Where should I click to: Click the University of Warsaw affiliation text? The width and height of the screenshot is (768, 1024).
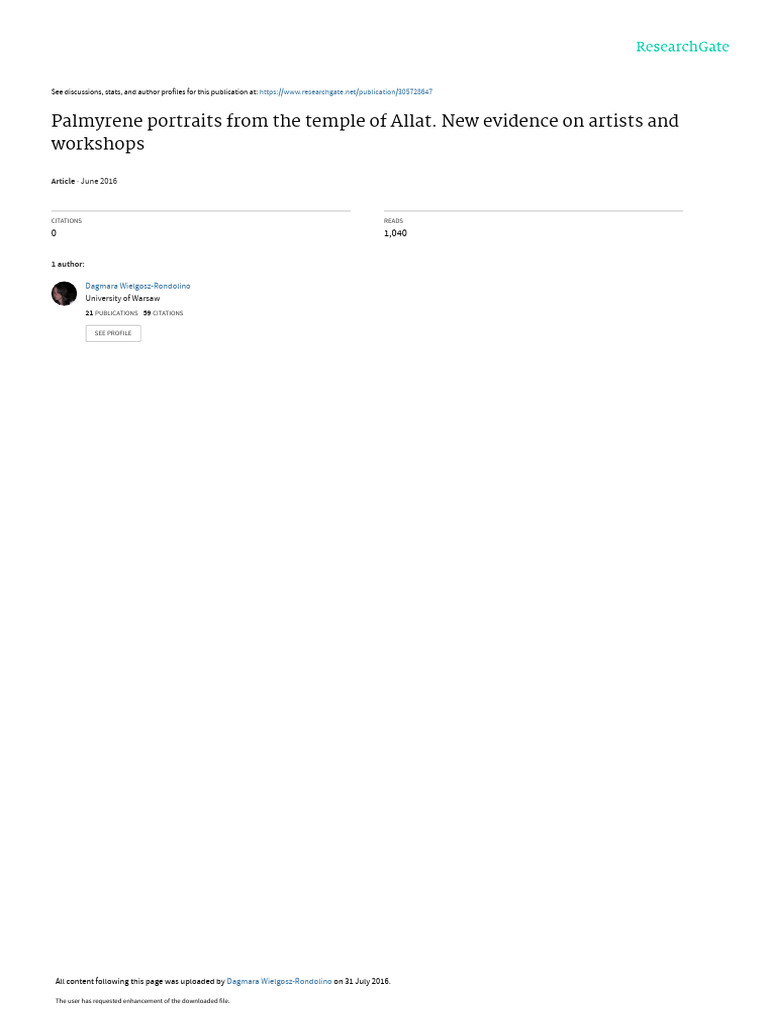[x=122, y=298]
